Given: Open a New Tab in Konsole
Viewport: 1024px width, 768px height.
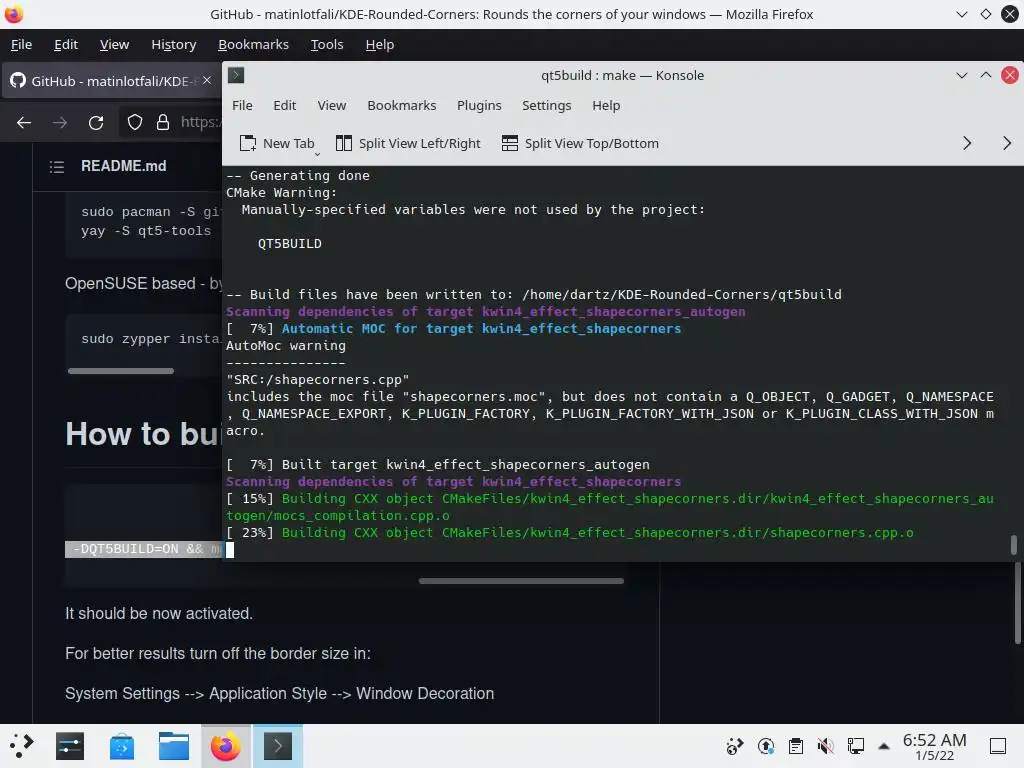Looking at the screenshot, I should click(277, 143).
